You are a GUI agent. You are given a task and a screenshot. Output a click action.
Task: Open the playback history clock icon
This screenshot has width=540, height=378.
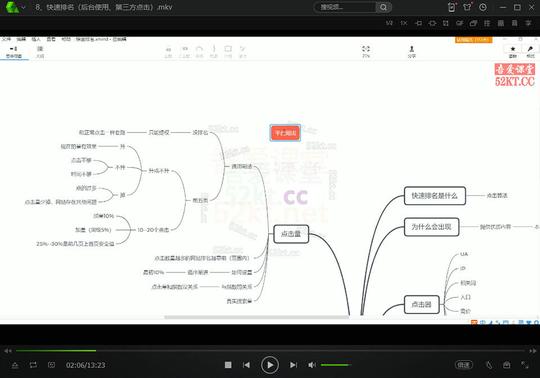(483, 7)
